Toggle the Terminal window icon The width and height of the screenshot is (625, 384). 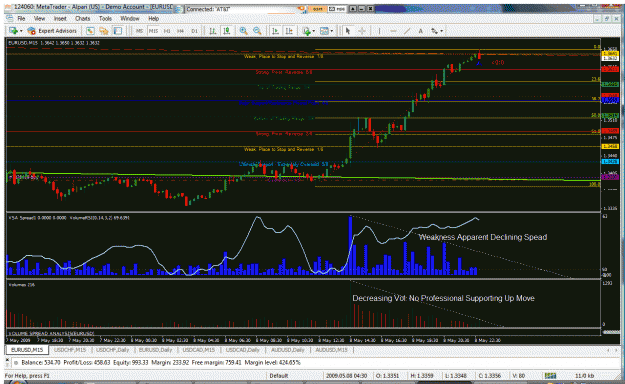pos(118,31)
